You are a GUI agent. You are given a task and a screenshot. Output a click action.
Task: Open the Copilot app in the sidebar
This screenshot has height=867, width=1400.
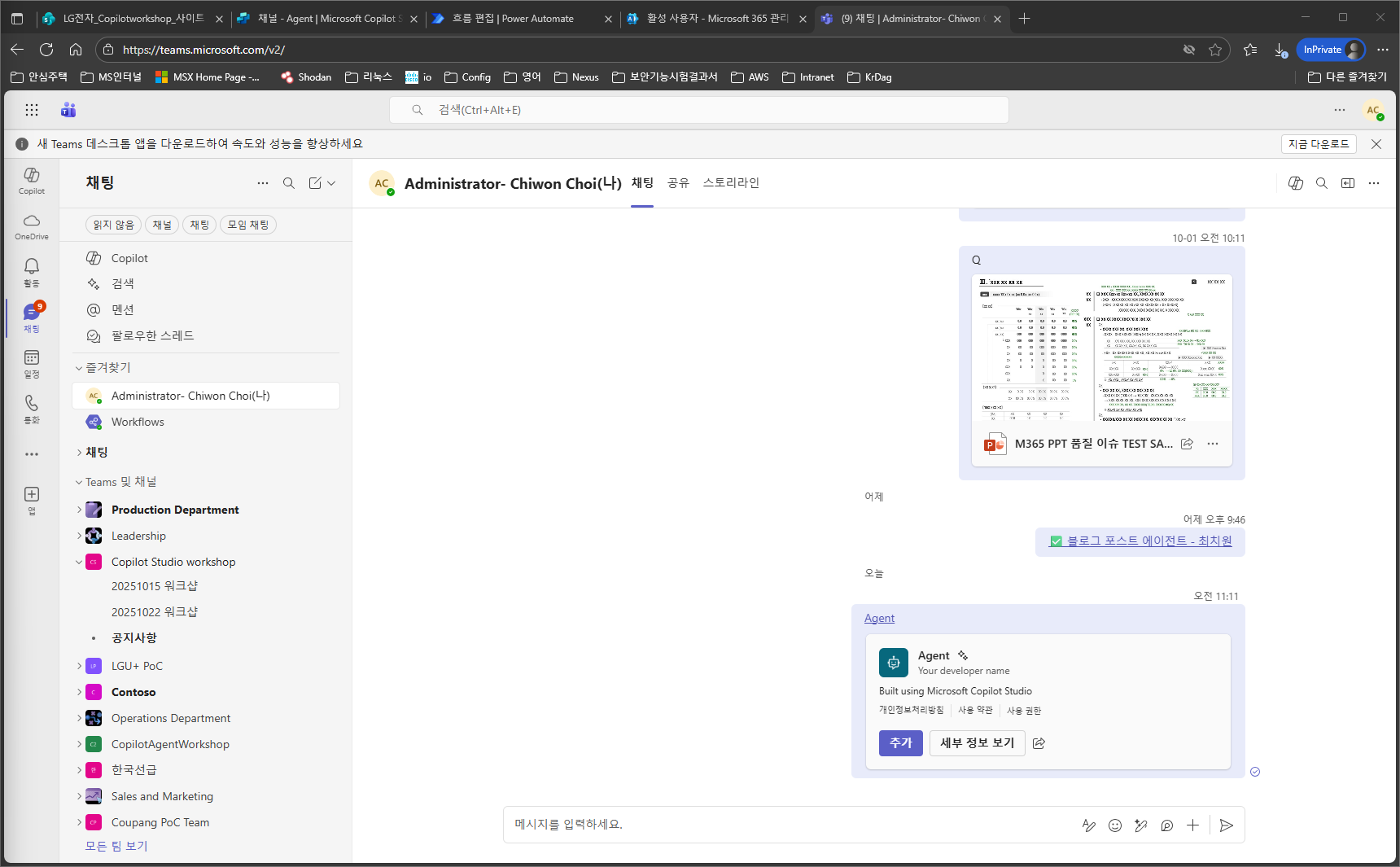[31, 181]
